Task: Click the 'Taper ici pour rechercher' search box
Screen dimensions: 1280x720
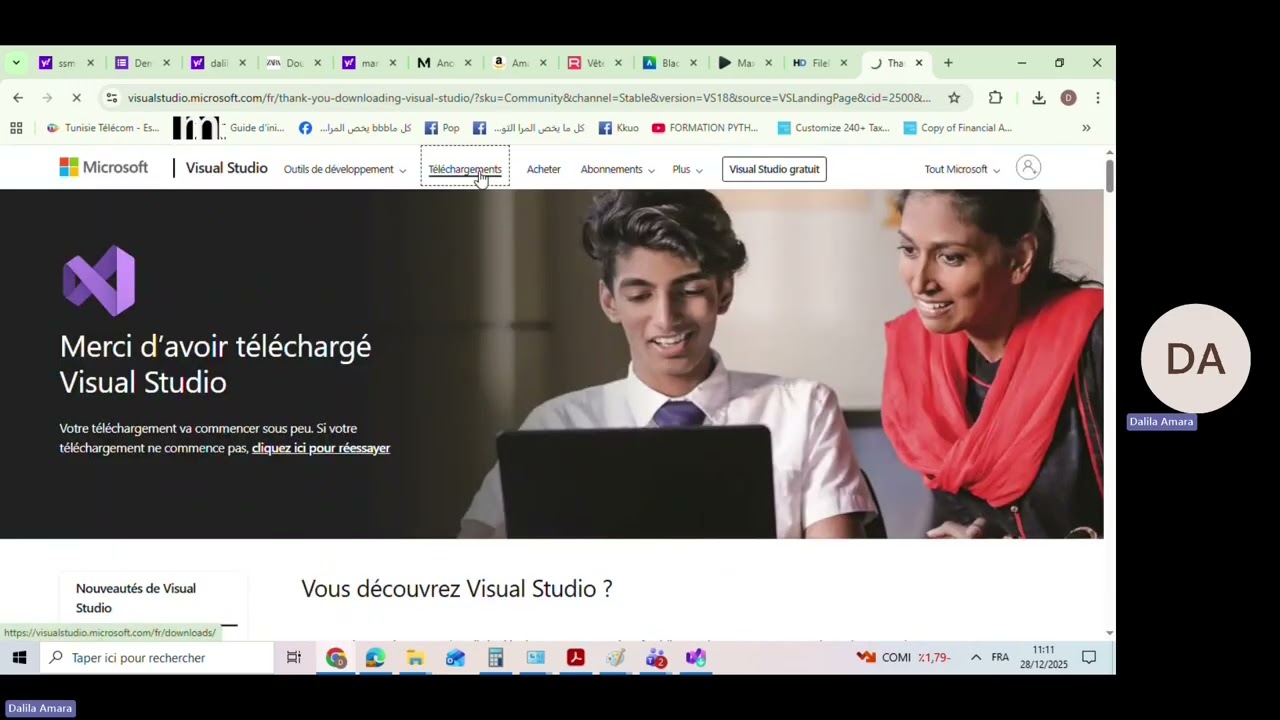Action: click(156, 658)
